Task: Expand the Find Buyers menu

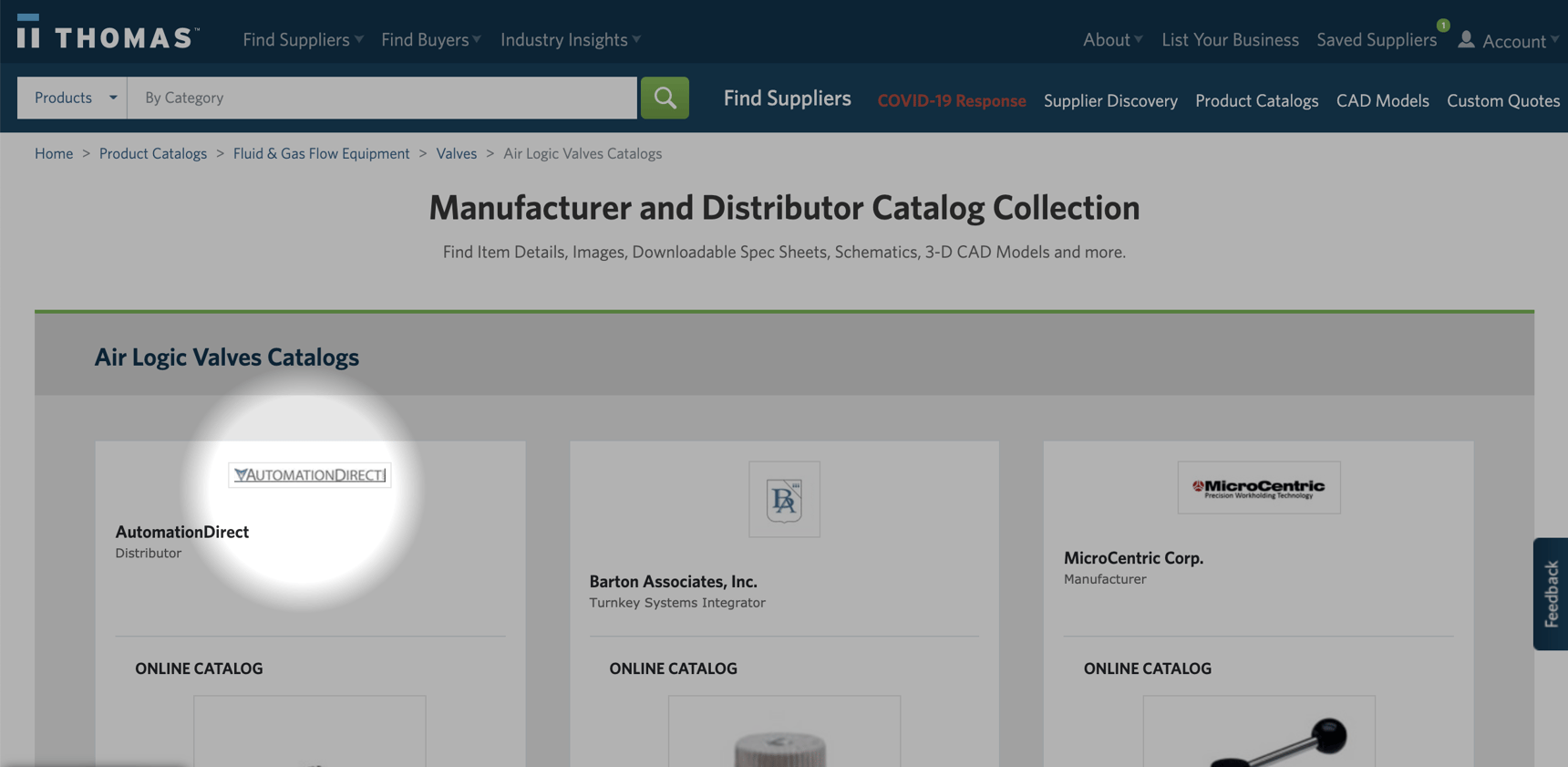Action: click(x=431, y=39)
